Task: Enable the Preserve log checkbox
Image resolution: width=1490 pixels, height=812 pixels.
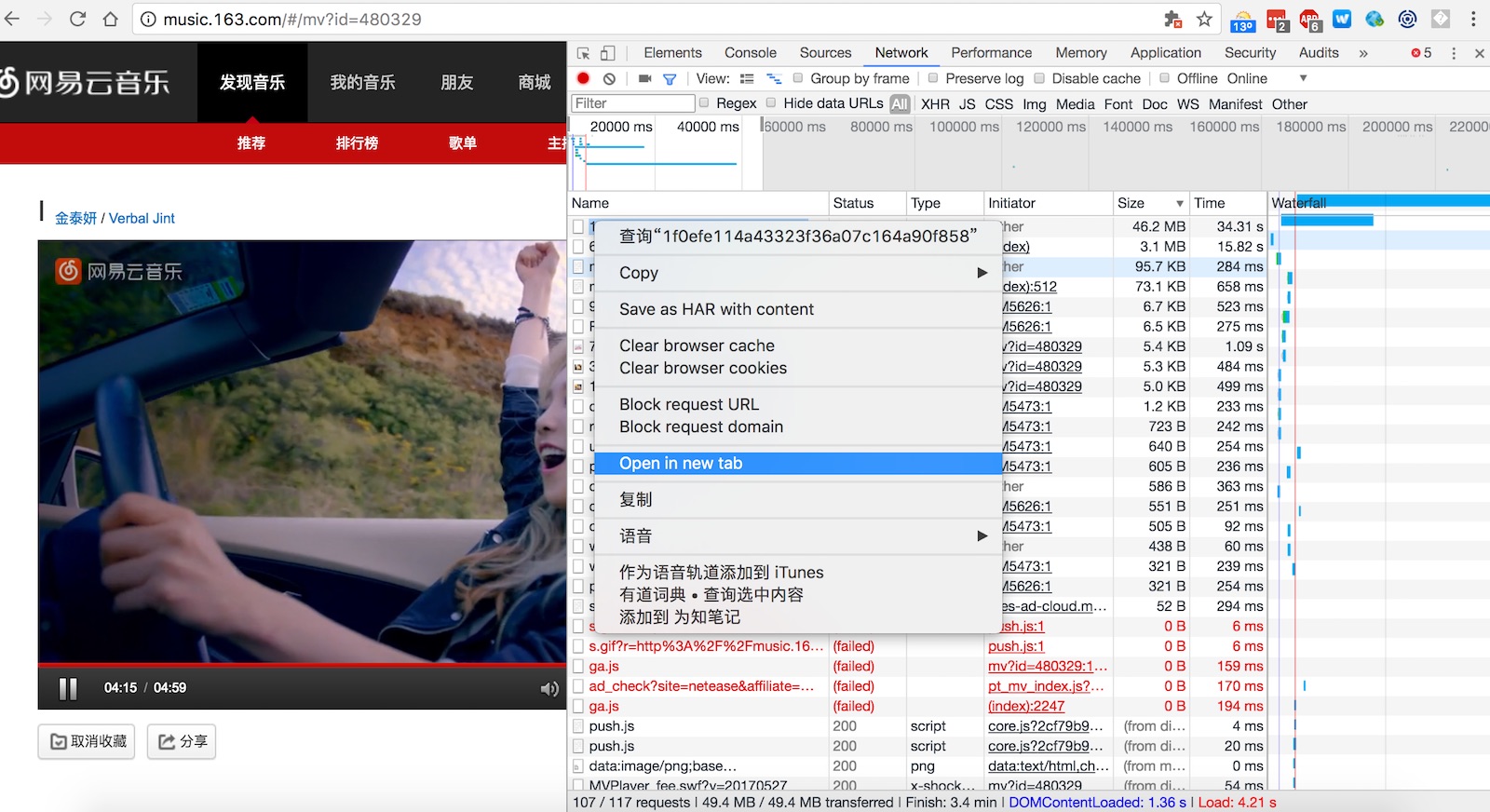Action: click(x=933, y=78)
